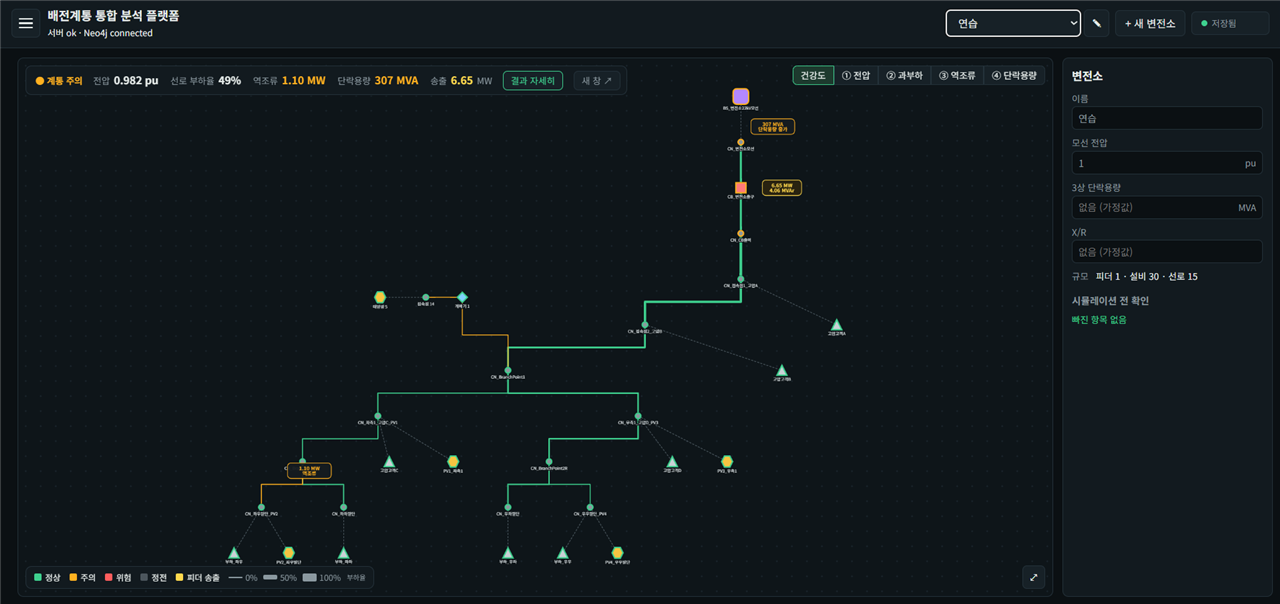Switch to the ④ 단락용량 view tab

[1014, 75]
